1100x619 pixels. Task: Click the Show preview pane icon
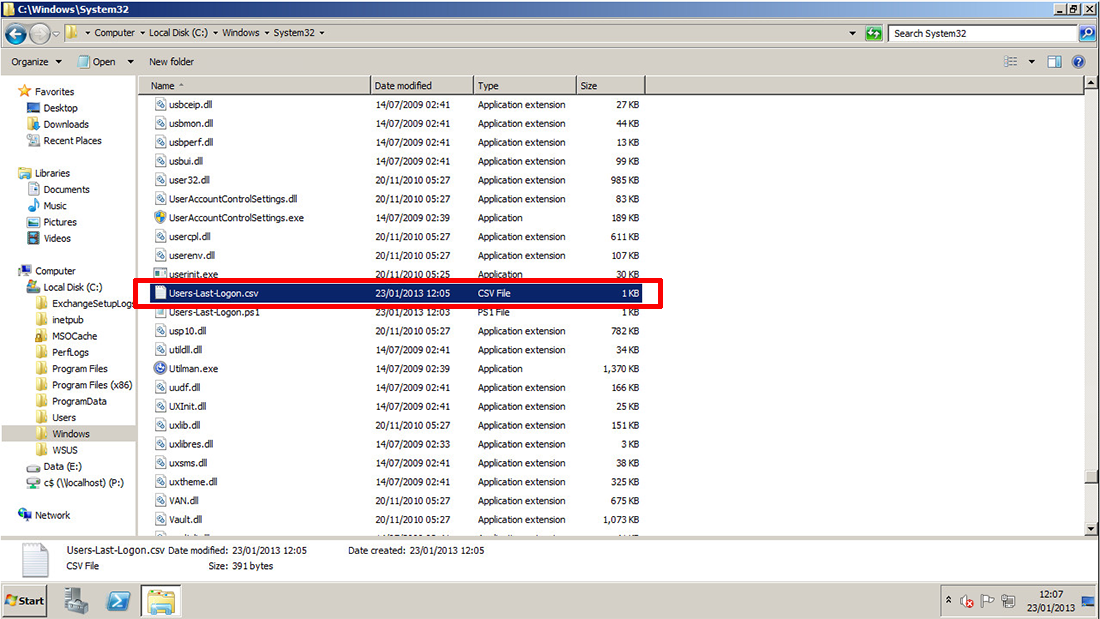click(x=1053, y=61)
